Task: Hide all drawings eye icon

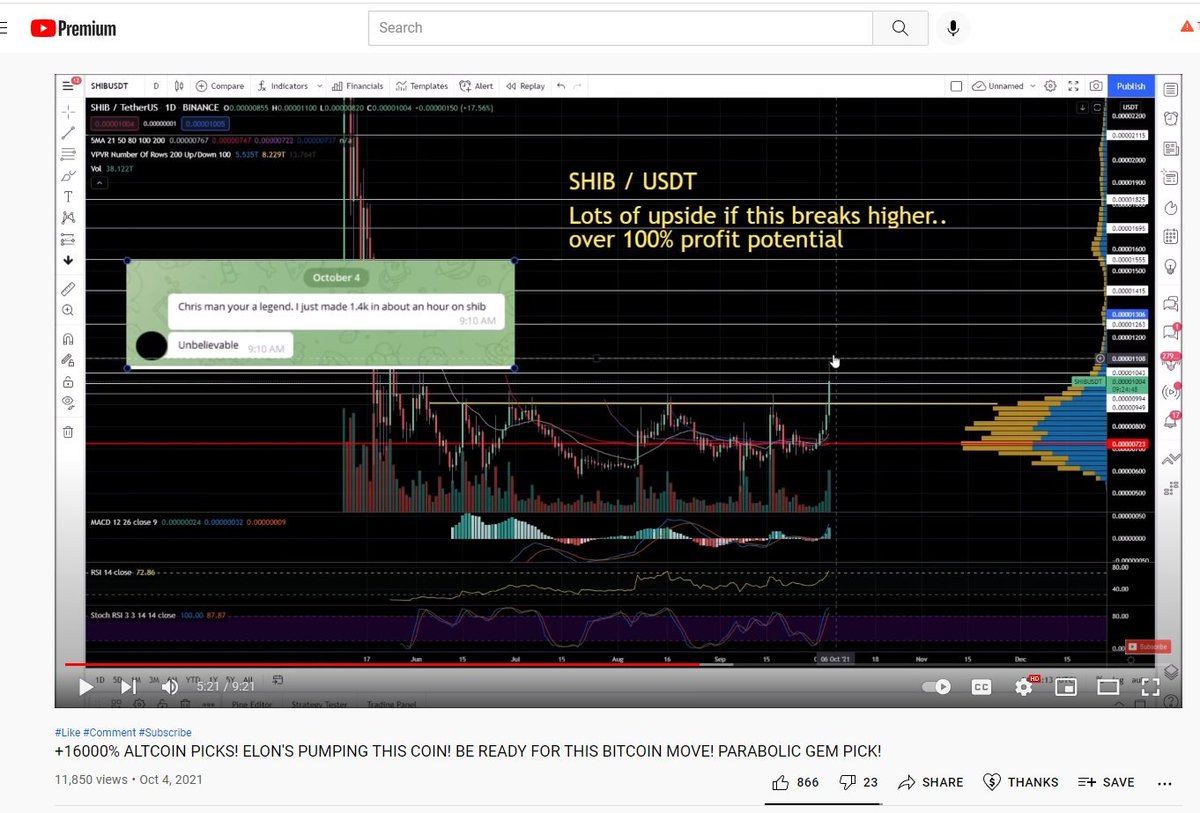Action: [68, 402]
